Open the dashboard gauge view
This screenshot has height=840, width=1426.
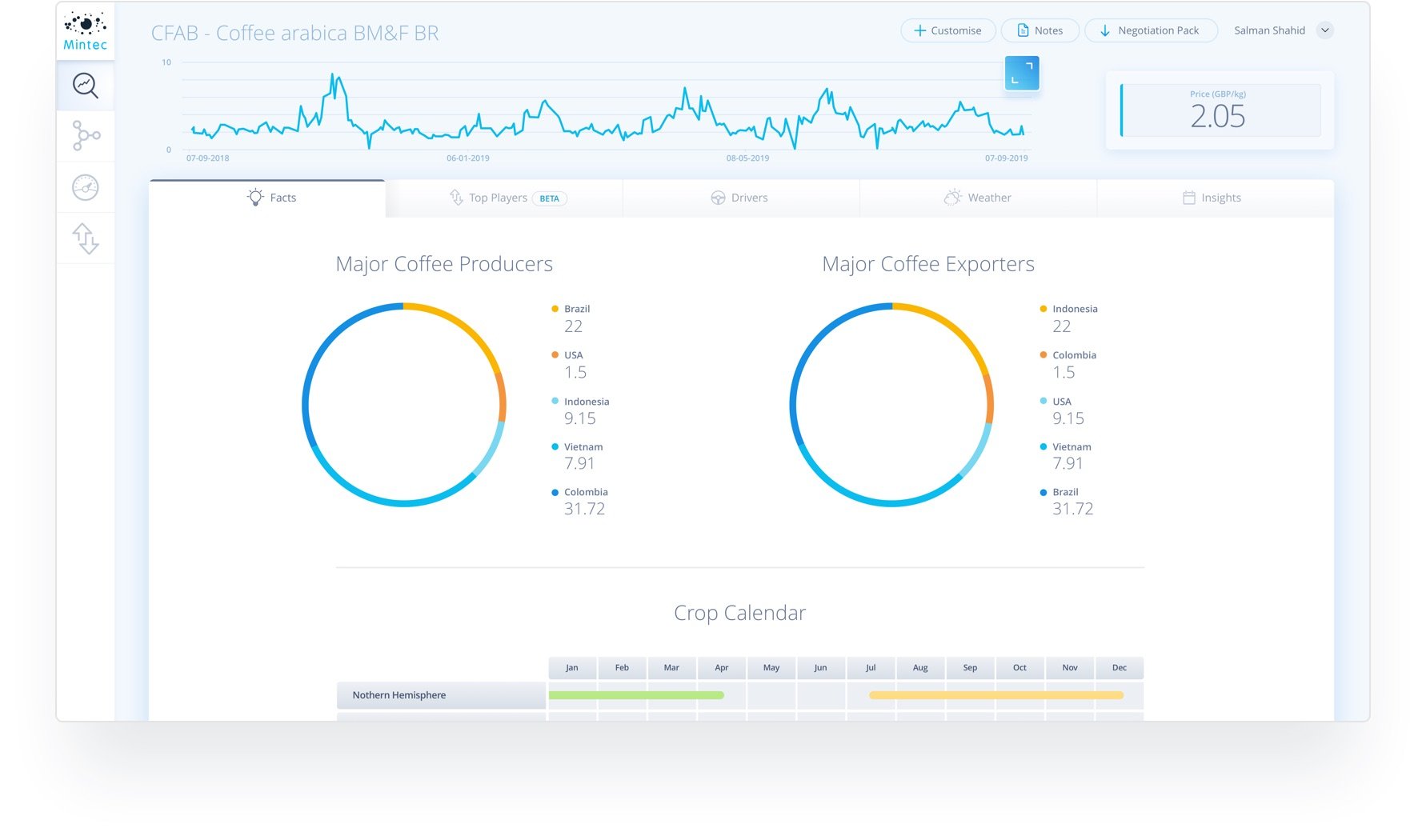point(85,187)
